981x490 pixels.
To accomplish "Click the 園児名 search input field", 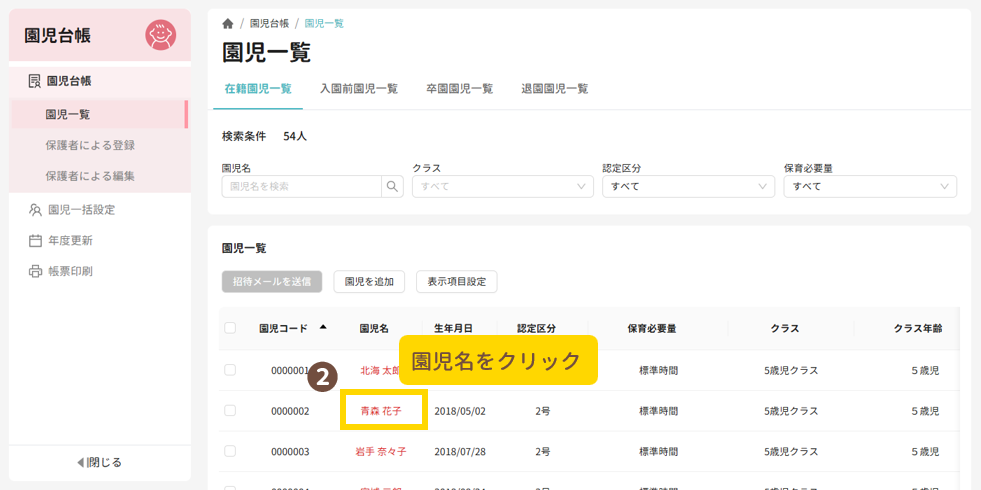I will tap(301, 186).
